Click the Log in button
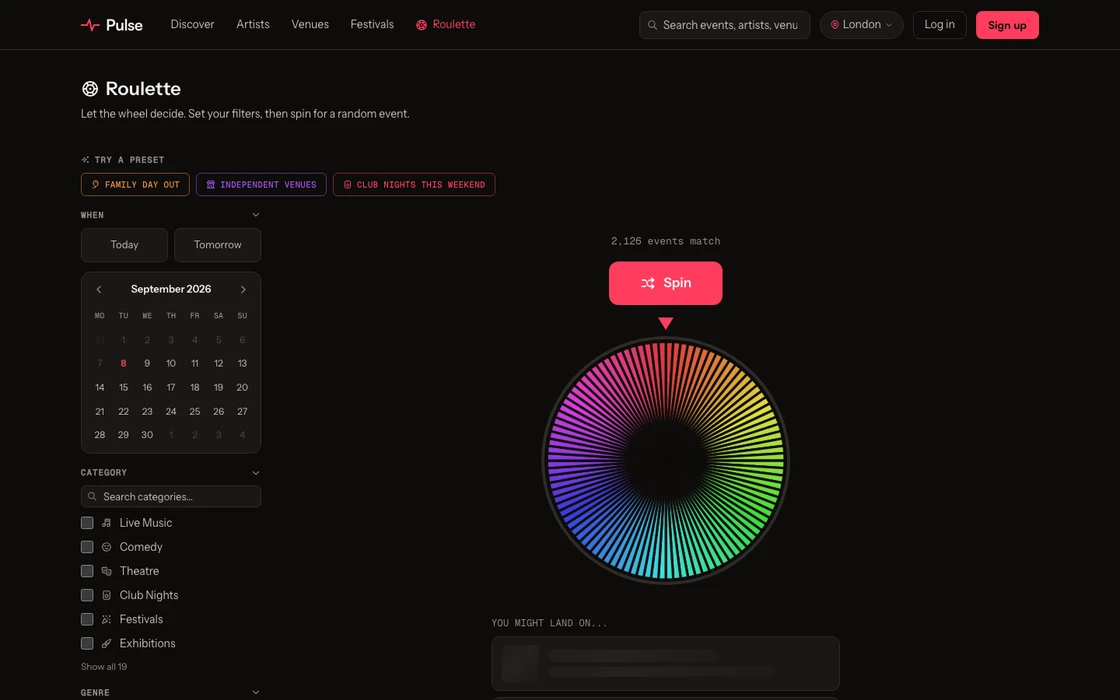This screenshot has height=700, width=1120. [939, 25]
